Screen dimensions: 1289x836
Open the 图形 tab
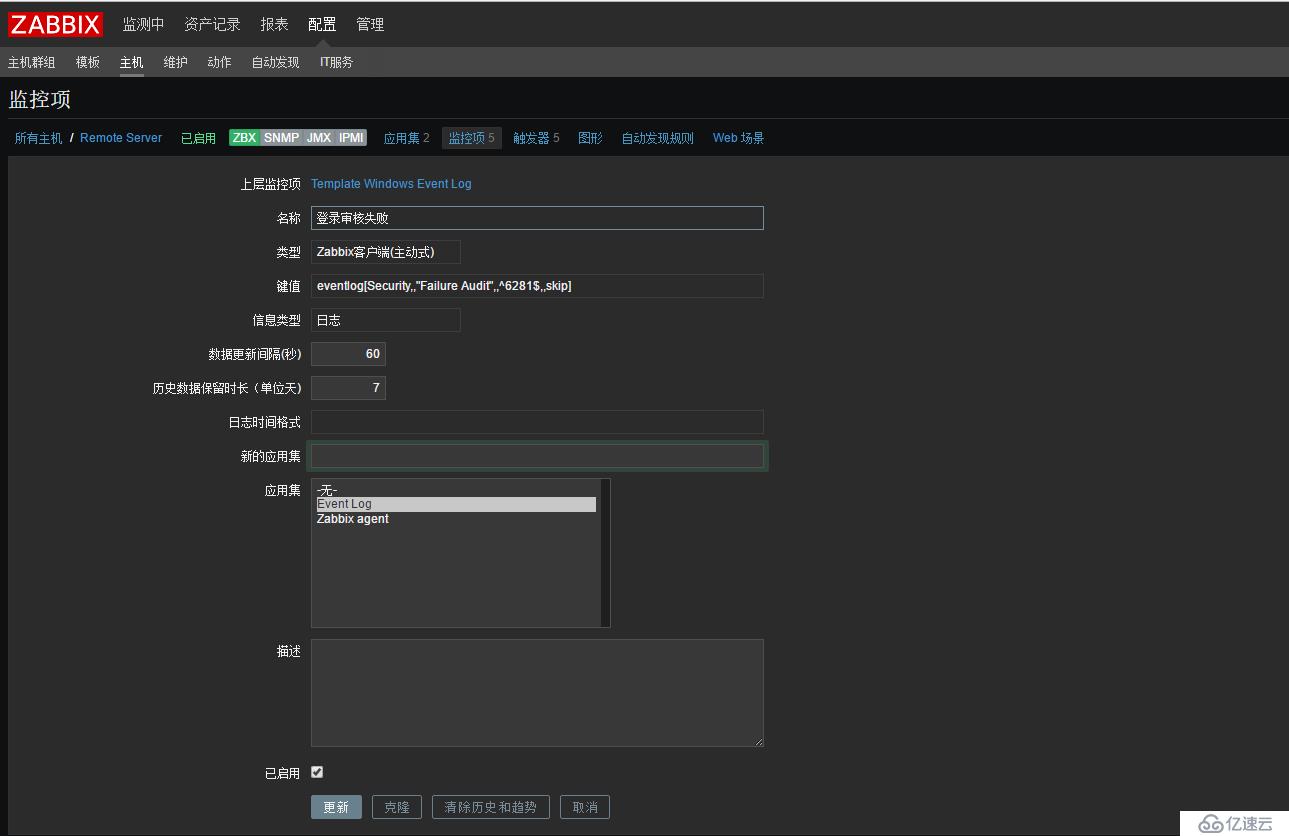coord(590,138)
